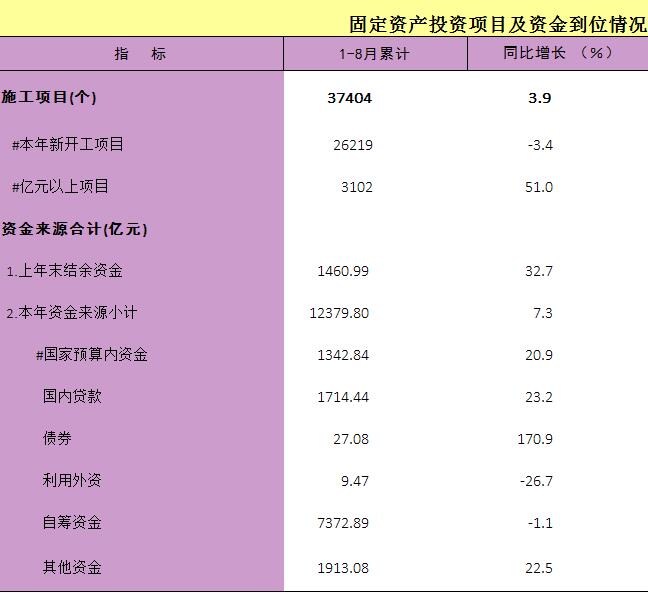The height and width of the screenshot is (594, 648).
Task: Click the 其他资金 row label
Action: click(x=72, y=567)
